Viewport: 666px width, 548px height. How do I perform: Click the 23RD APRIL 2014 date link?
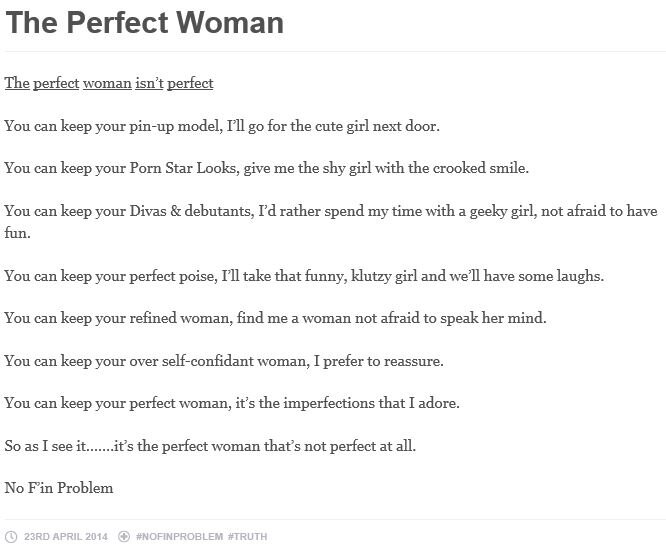tap(67, 536)
